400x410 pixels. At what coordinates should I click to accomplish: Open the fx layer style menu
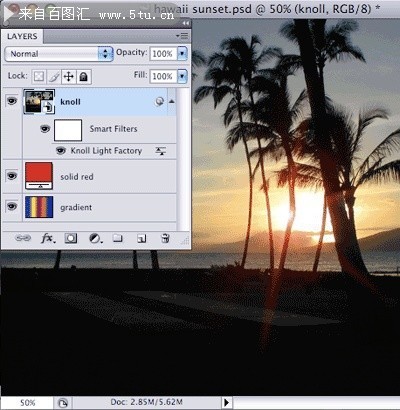tap(48, 238)
